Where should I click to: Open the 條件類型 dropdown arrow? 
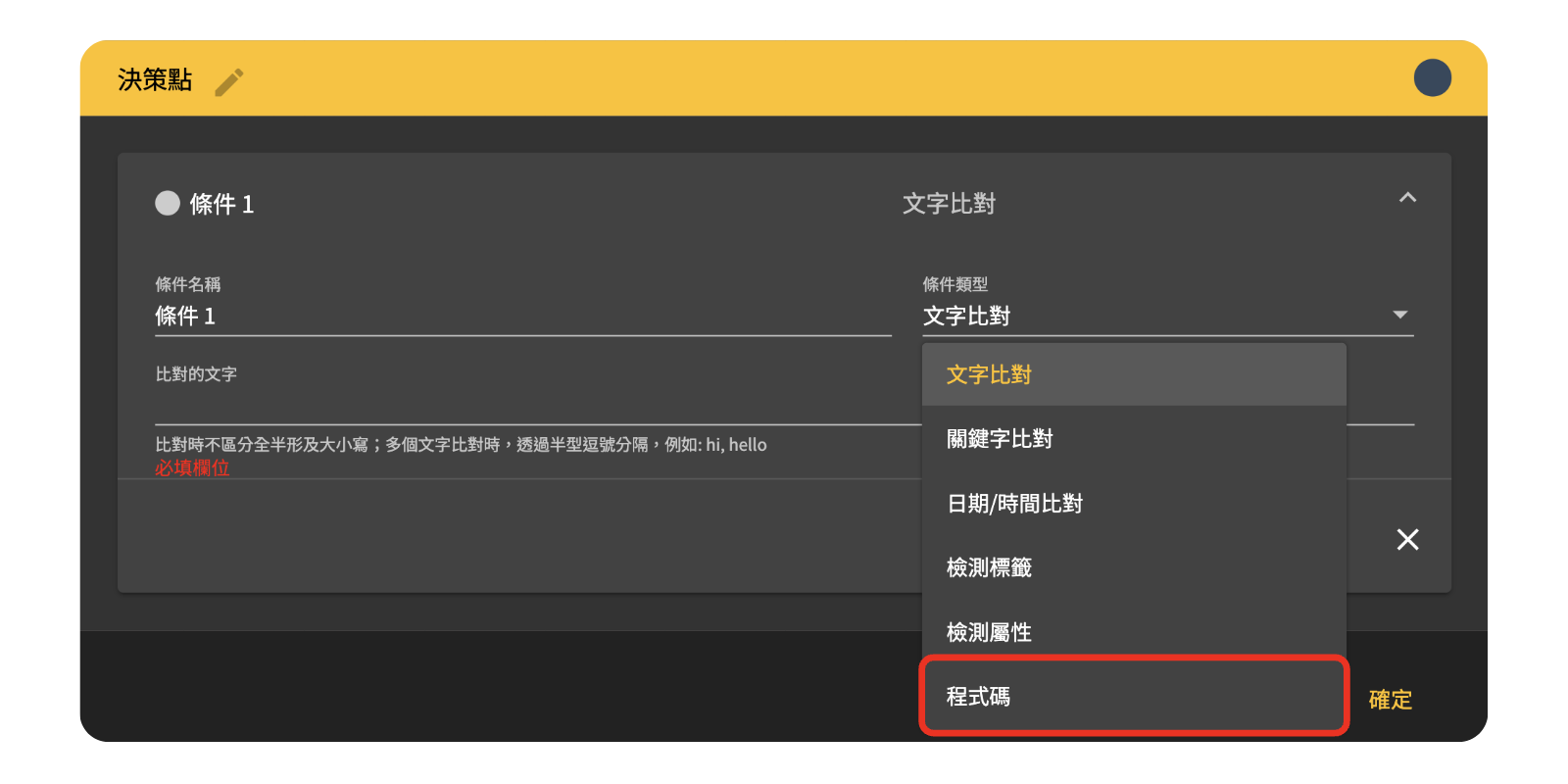tap(1399, 315)
